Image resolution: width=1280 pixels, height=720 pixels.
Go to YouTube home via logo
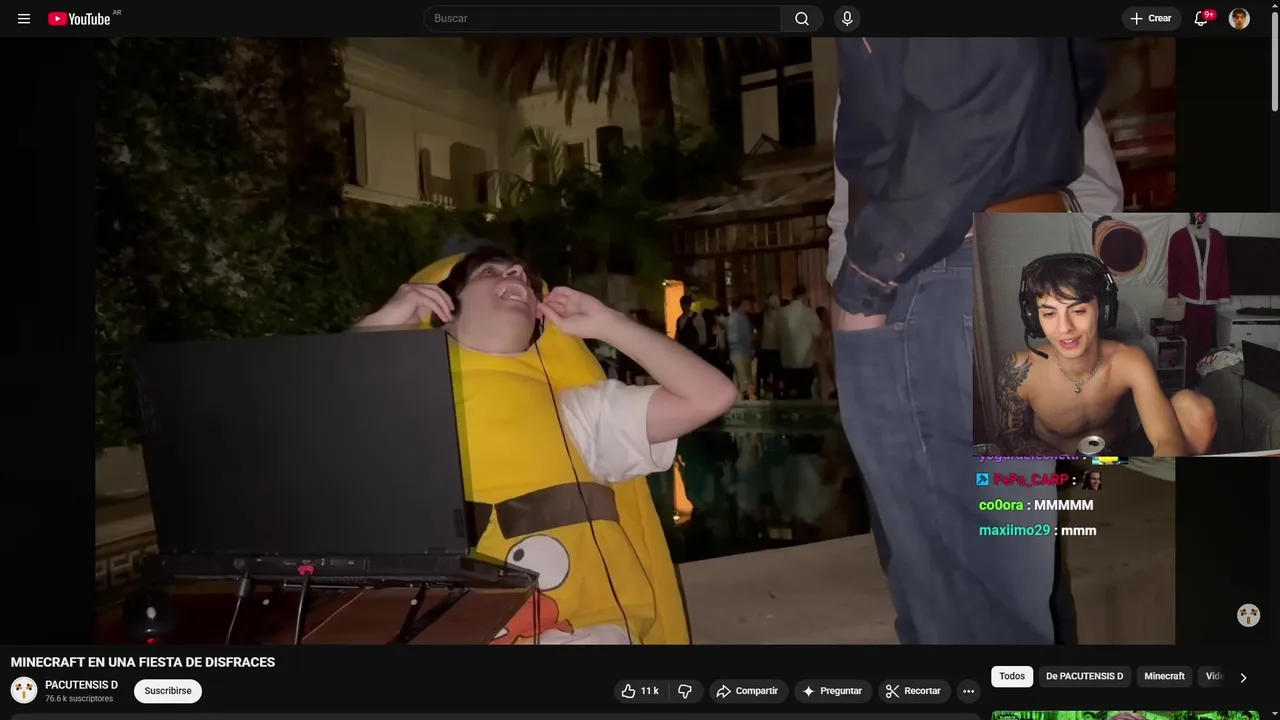(x=79, y=18)
